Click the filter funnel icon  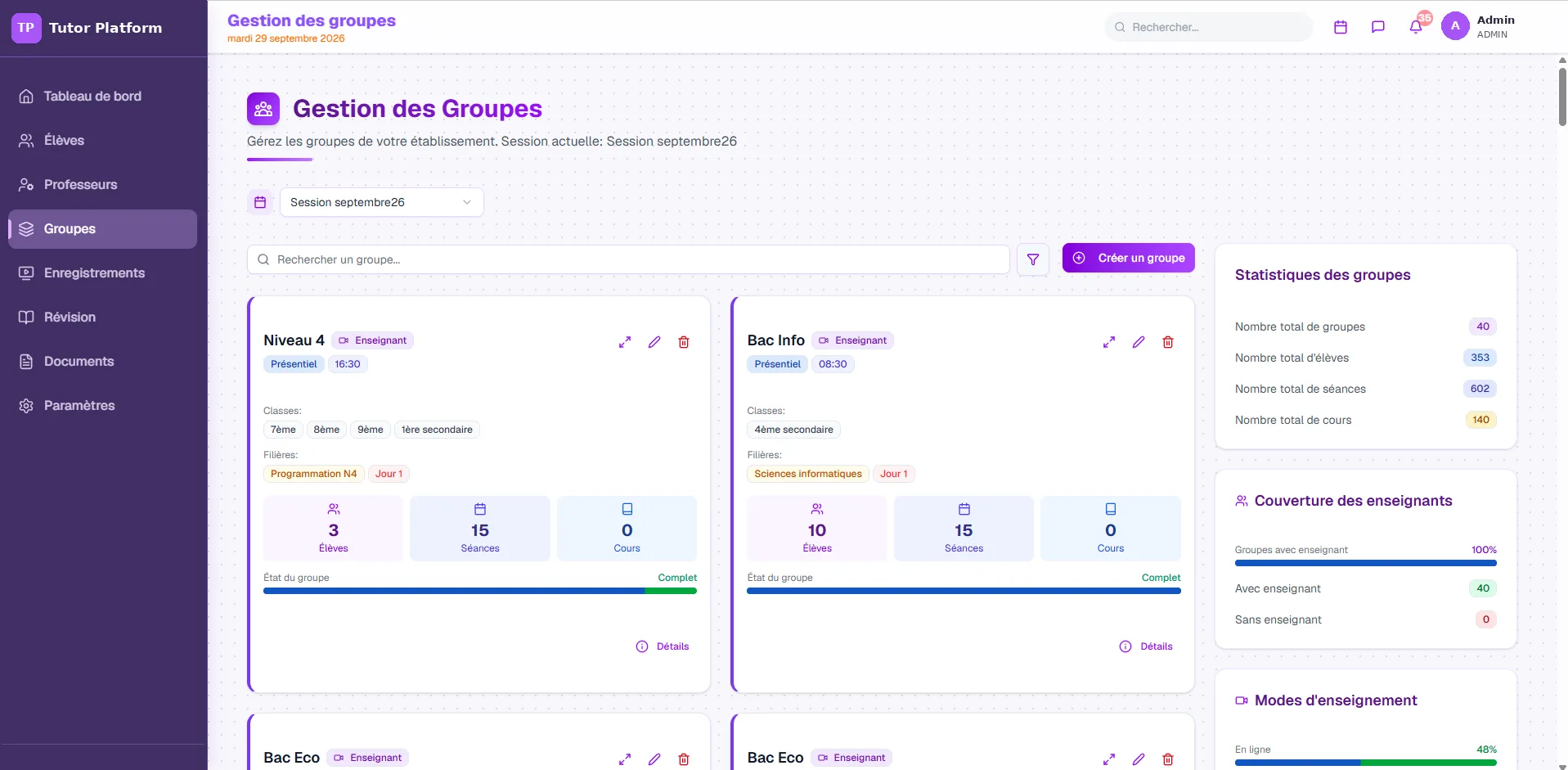pos(1032,259)
